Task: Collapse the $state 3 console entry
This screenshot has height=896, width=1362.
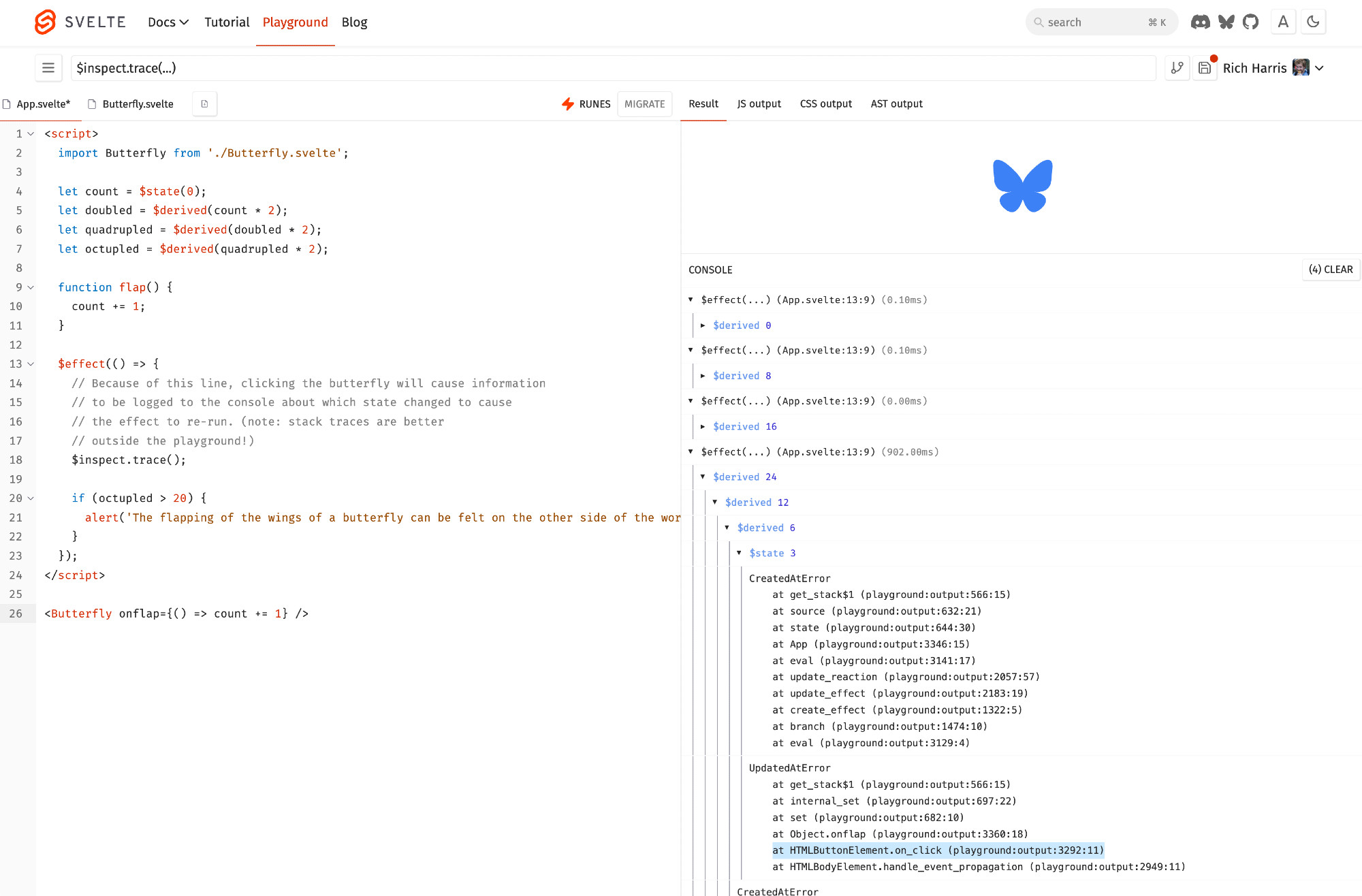Action: tap(739, 553)
